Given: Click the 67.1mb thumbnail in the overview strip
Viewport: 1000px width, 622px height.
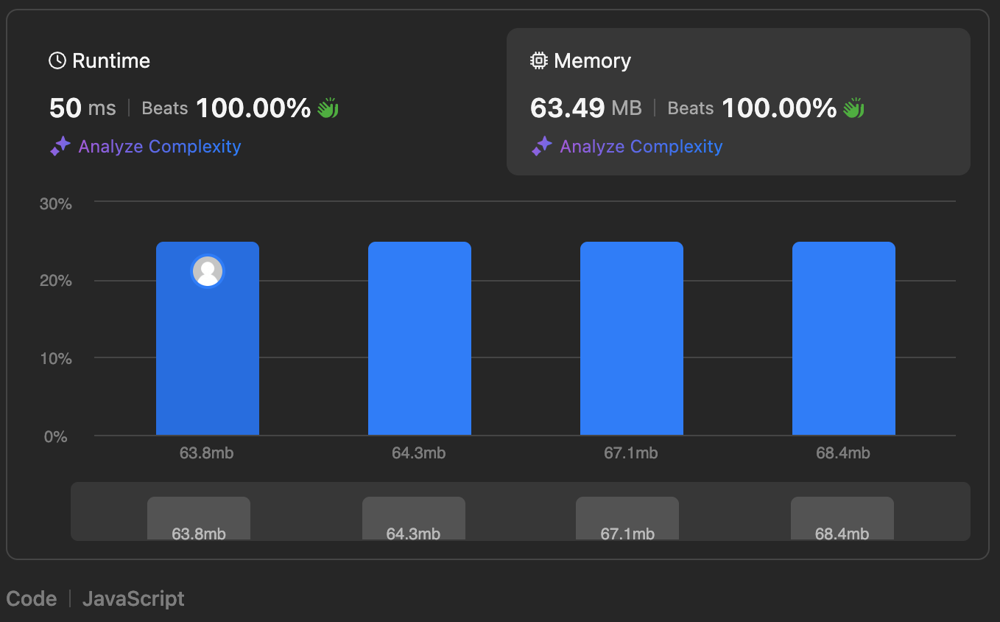Looking at the screenshot, I should [627, 518].
